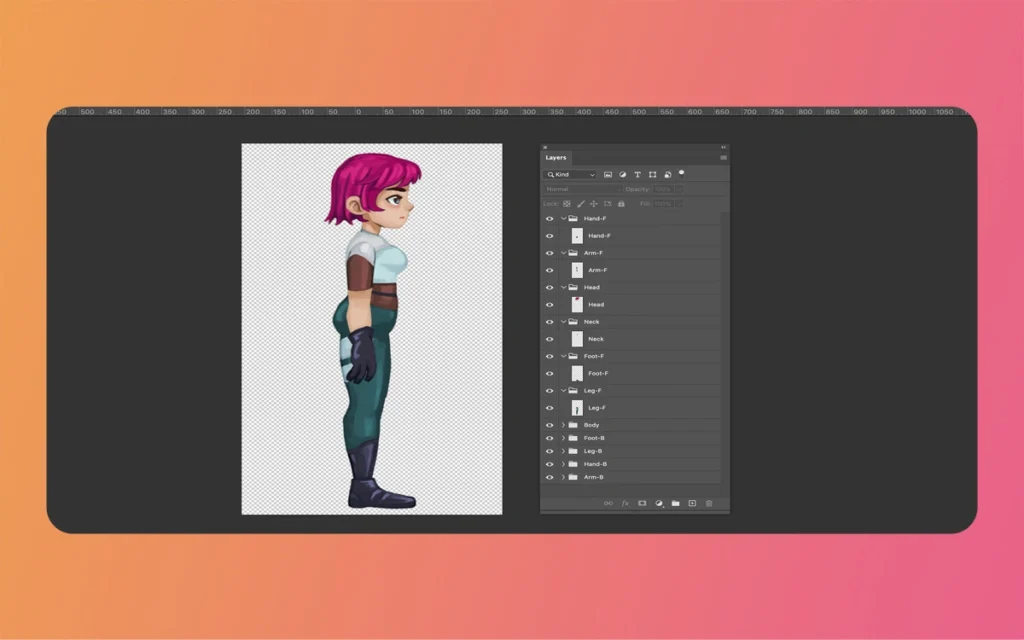This screenshot has width=1024, height=640.
Task: Click the Foot-F layer thumbnail
Action: coord(577,373)
